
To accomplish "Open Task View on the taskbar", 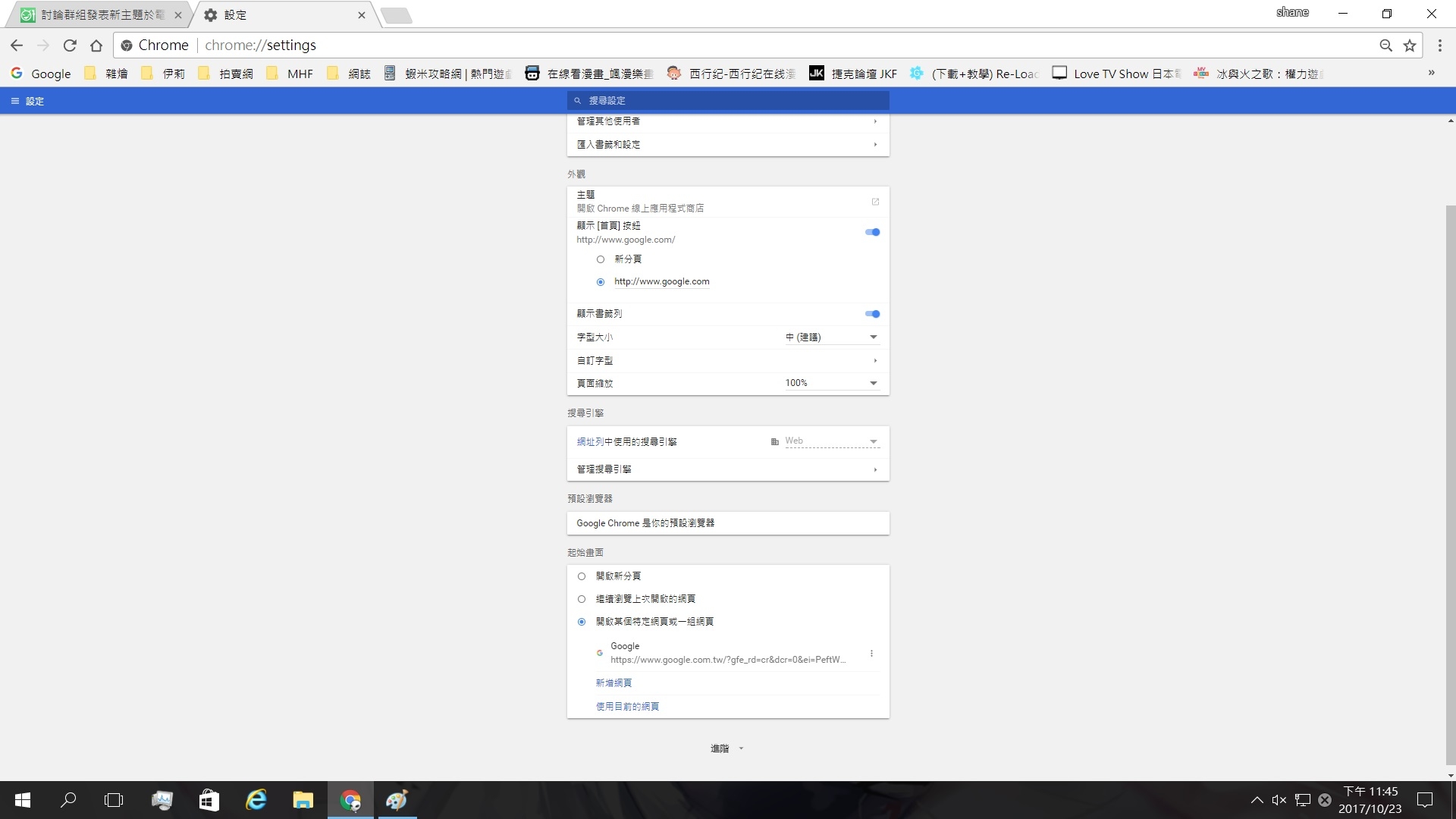I will pyautogui.click(x=114, y=800).
